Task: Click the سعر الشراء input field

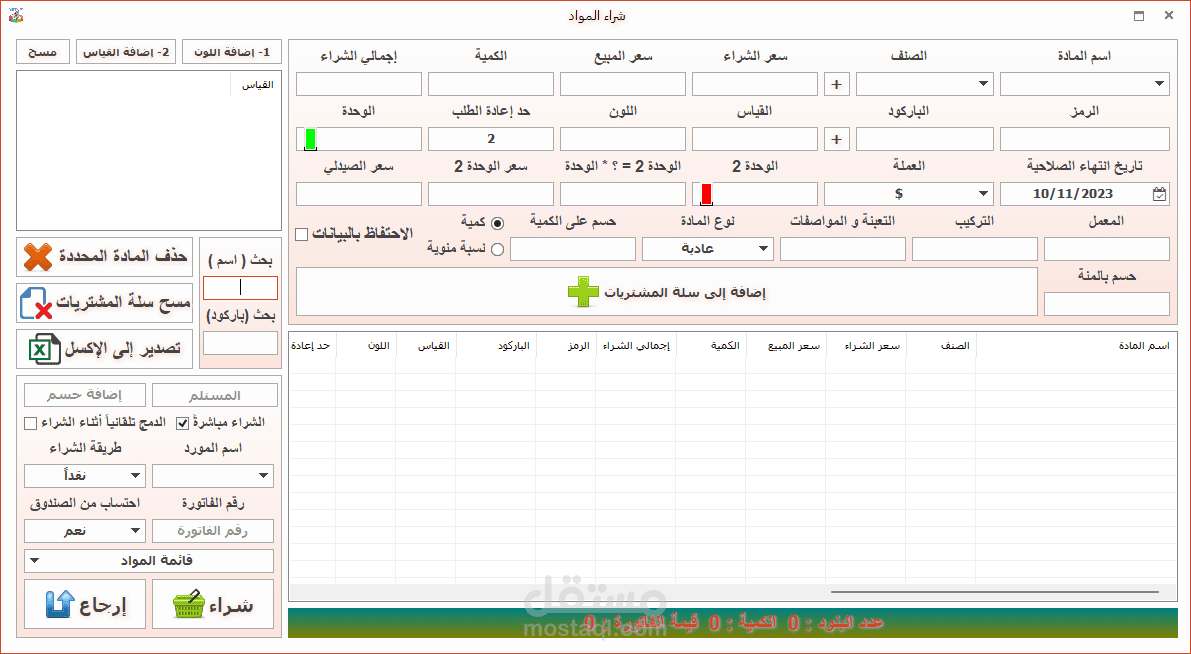Action: [x=754, y=84]
